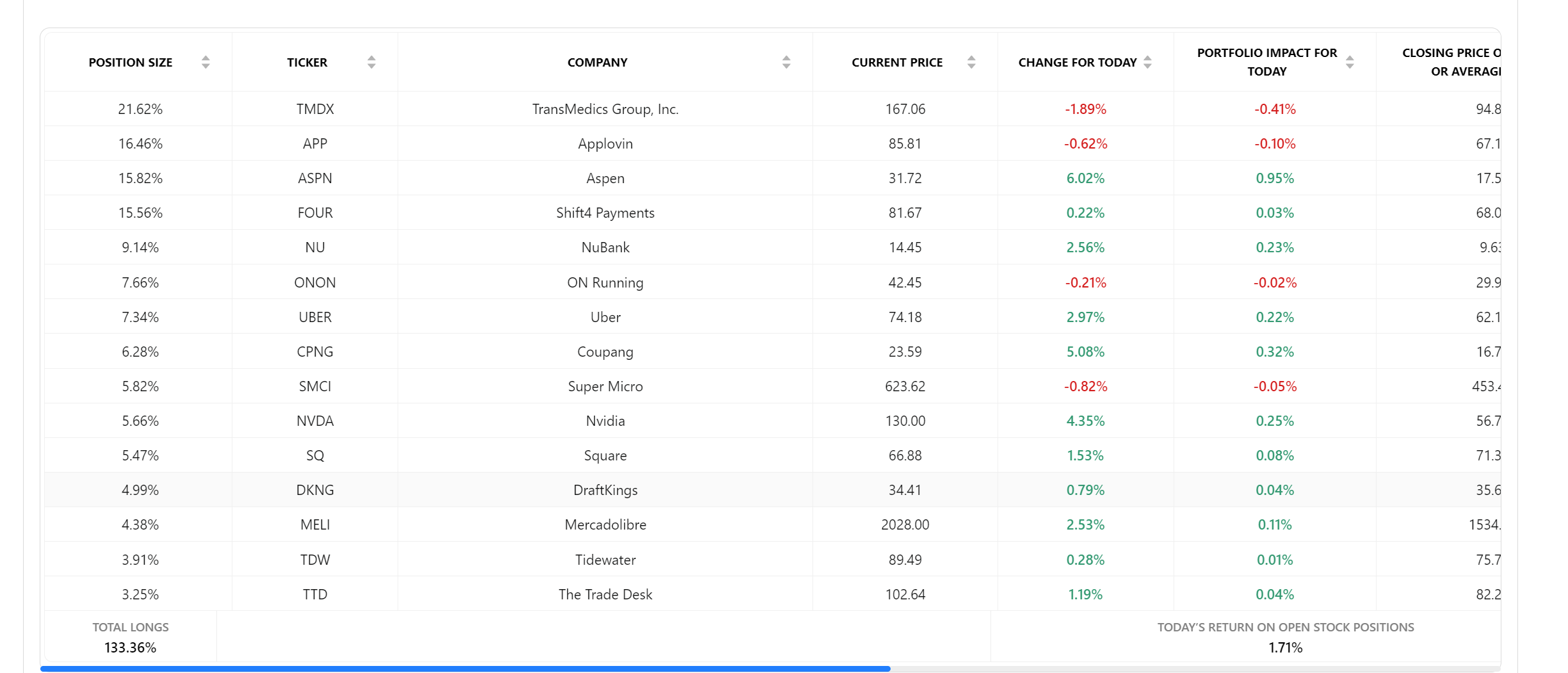Toggle sort arrows in Company column header

[786, 62]
